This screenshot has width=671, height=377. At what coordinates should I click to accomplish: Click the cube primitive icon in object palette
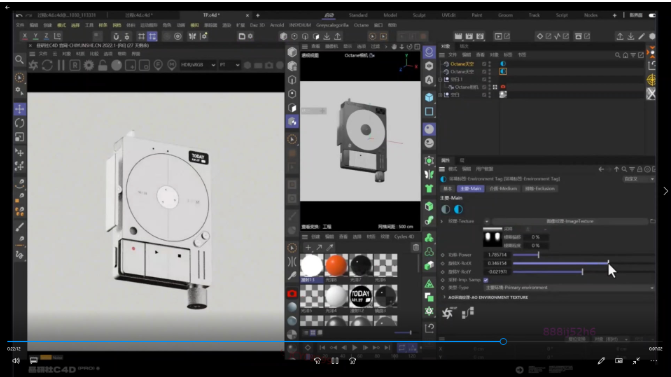429,98
